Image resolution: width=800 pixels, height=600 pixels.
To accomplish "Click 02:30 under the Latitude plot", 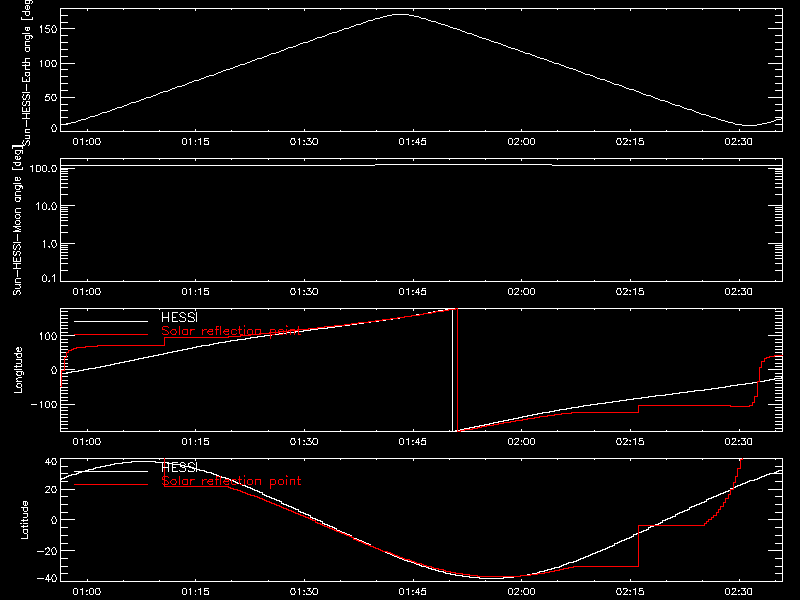I will pos(739,592).
